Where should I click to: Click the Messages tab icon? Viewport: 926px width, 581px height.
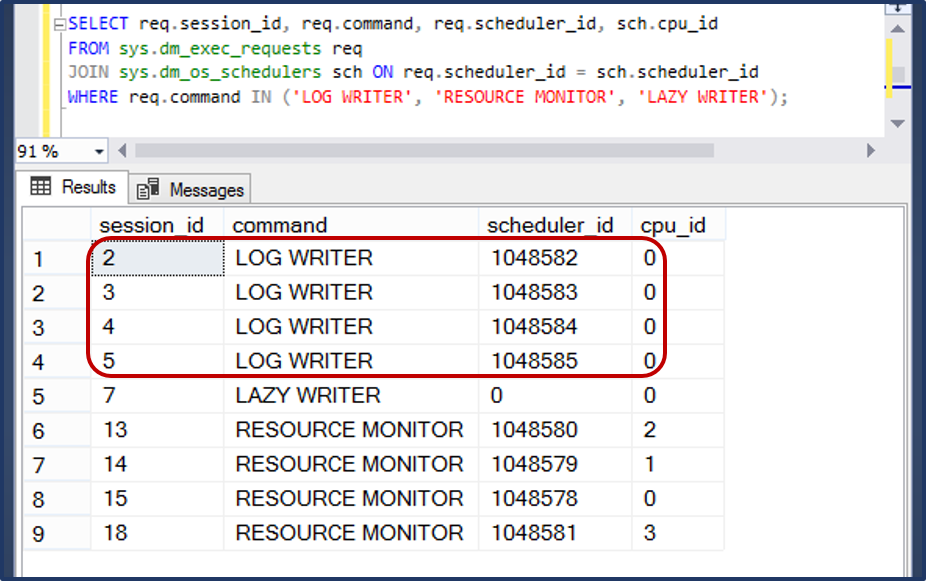point(147,188)
